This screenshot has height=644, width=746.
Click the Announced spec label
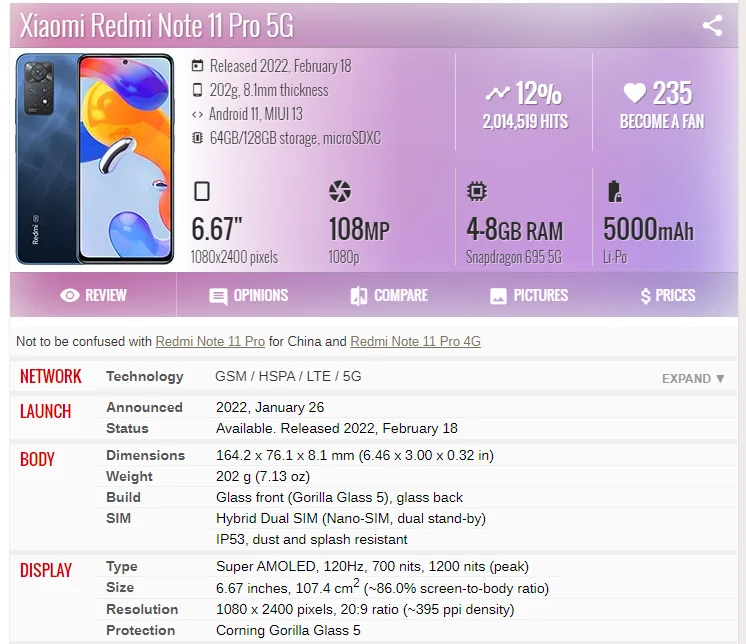tap(144, 407)
